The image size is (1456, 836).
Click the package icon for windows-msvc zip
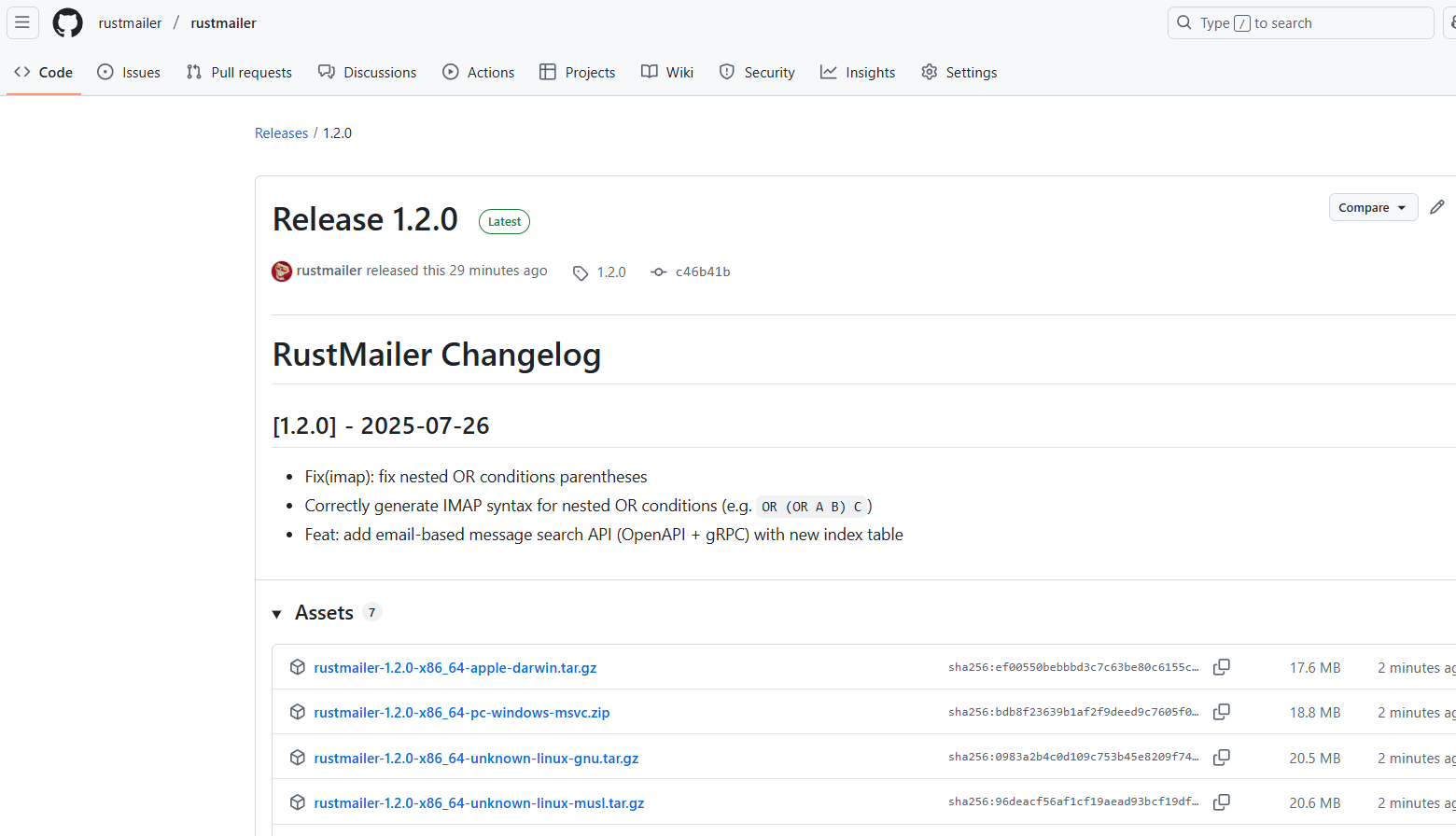[x=298, y=712]
